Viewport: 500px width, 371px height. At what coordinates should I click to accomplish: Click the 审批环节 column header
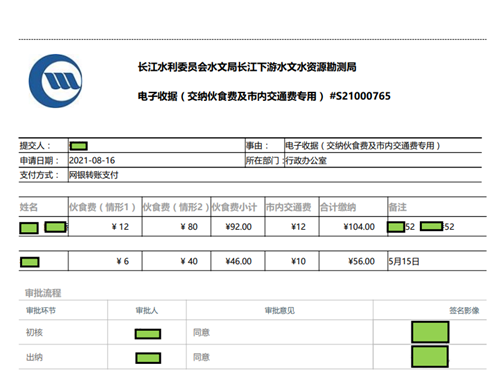tap(41, 311)
